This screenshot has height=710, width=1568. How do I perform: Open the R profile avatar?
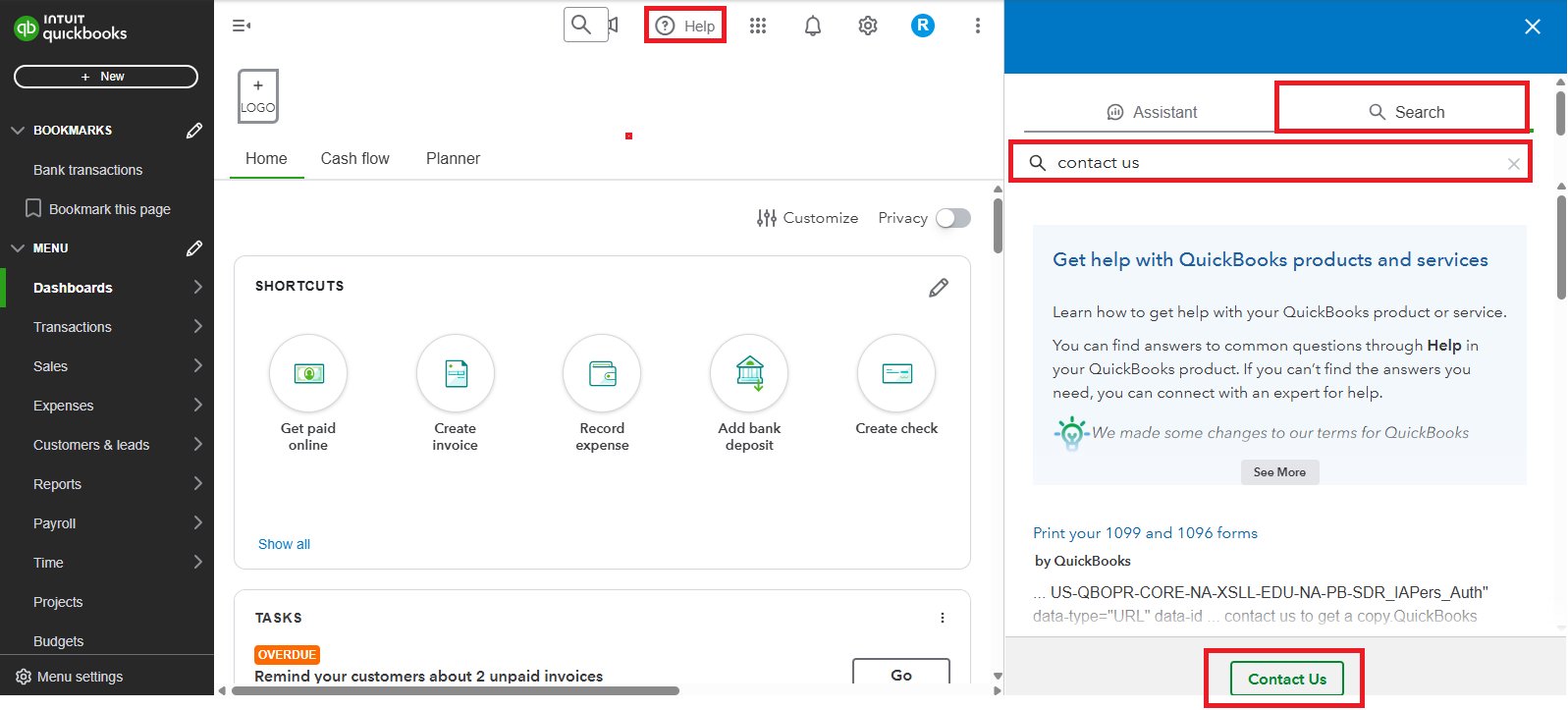pos(923,26)
